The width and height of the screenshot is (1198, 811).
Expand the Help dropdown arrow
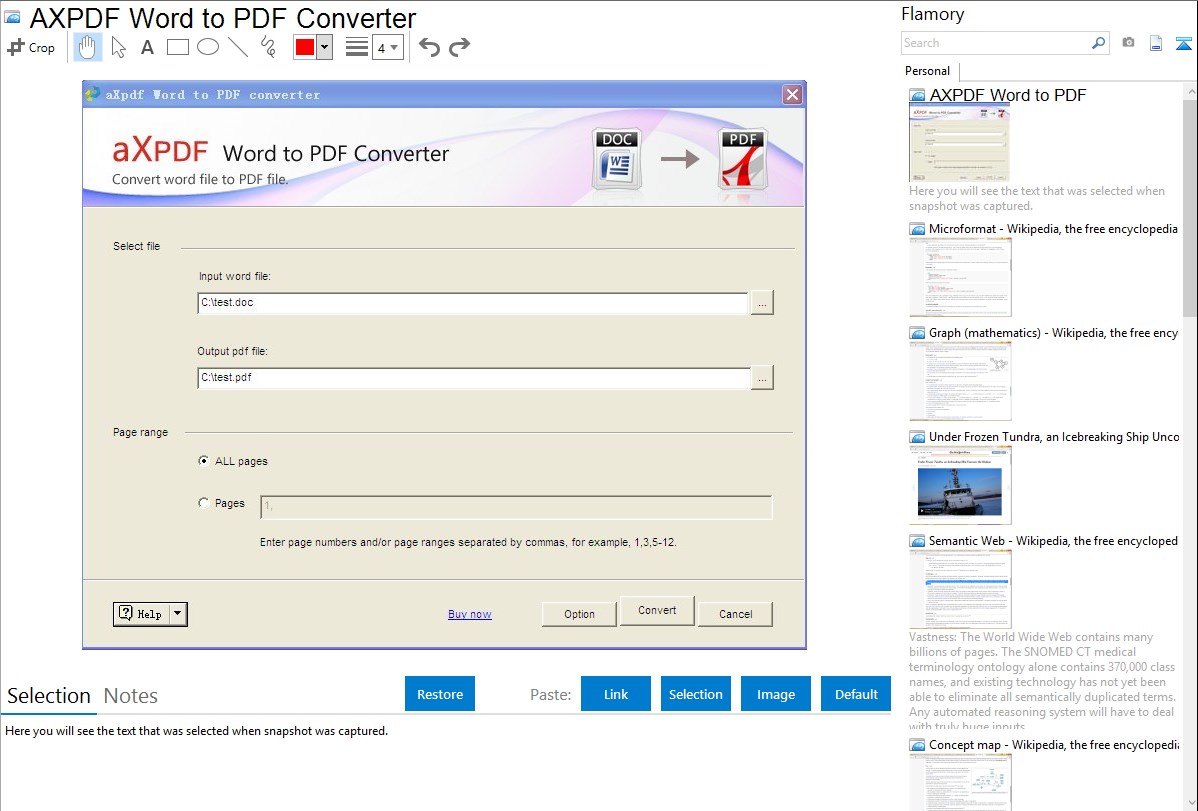pyautogui.click(x=177, y=614)
